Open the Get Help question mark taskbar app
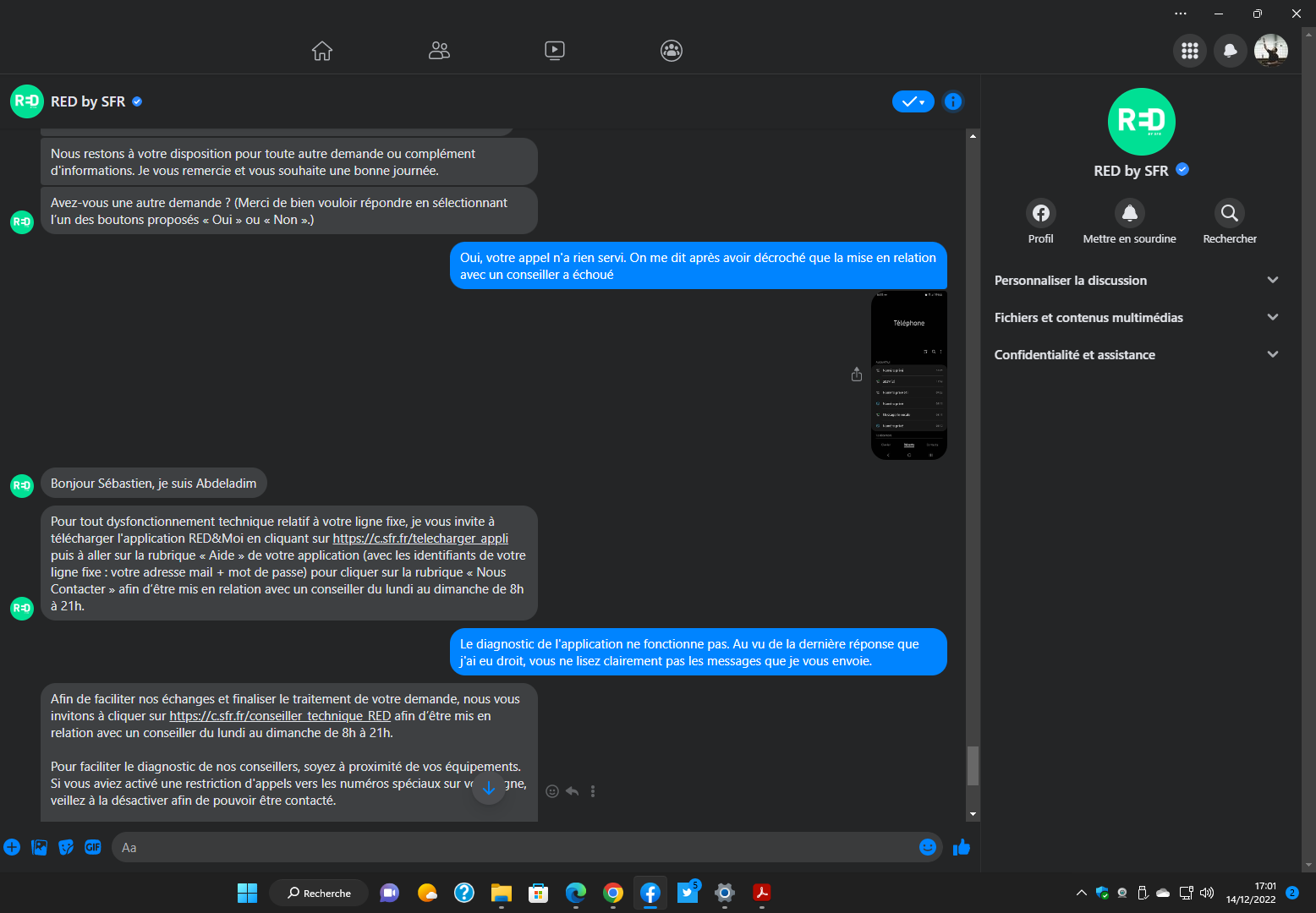The height and width of the screenshot is (913, 1316). pos(464,893)
